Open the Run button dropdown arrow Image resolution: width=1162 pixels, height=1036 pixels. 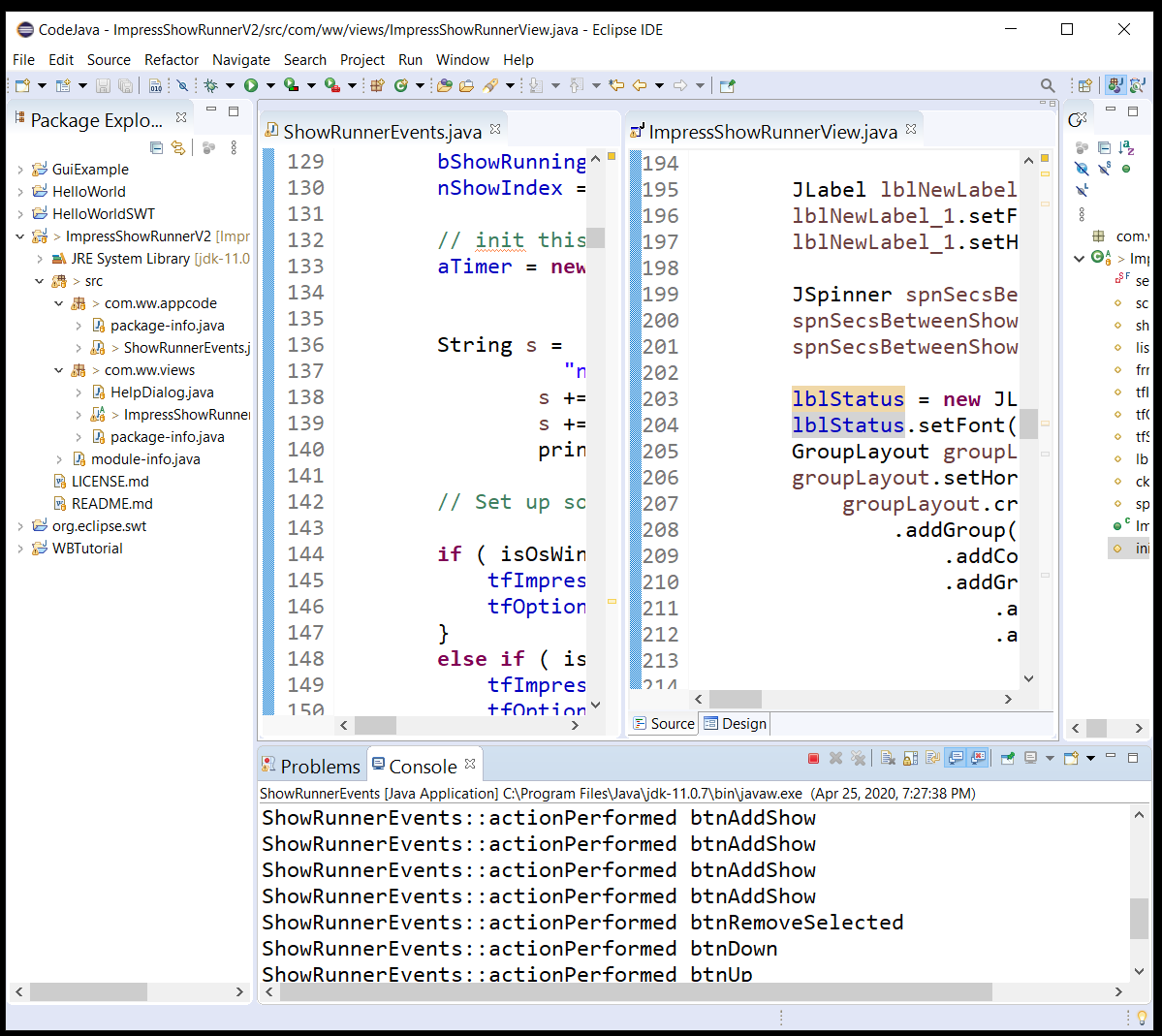coord(270,85)
